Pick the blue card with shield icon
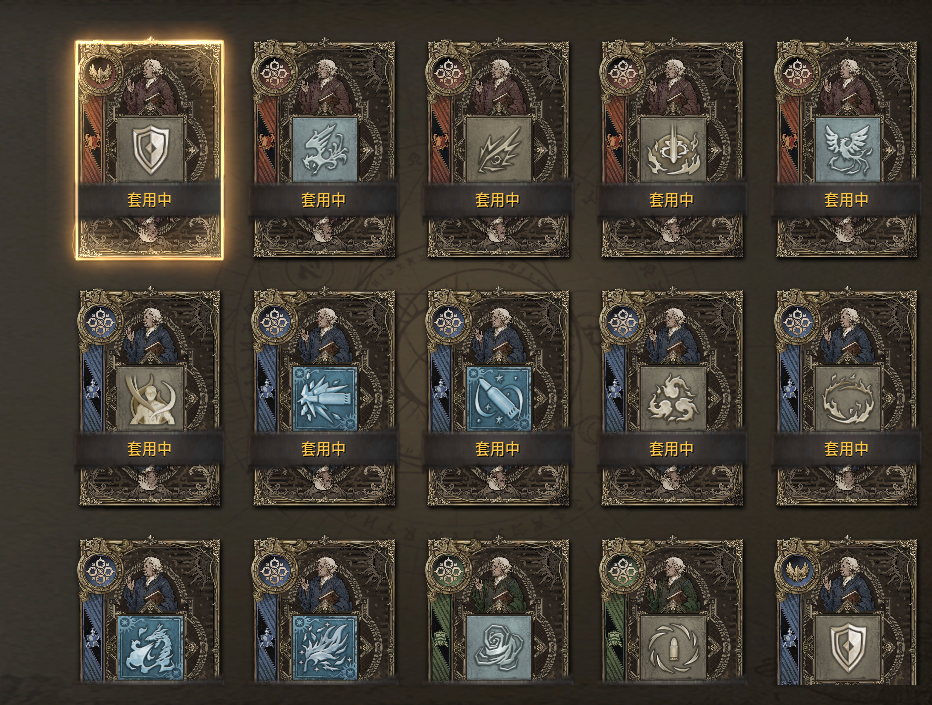 tap(846, 611)
